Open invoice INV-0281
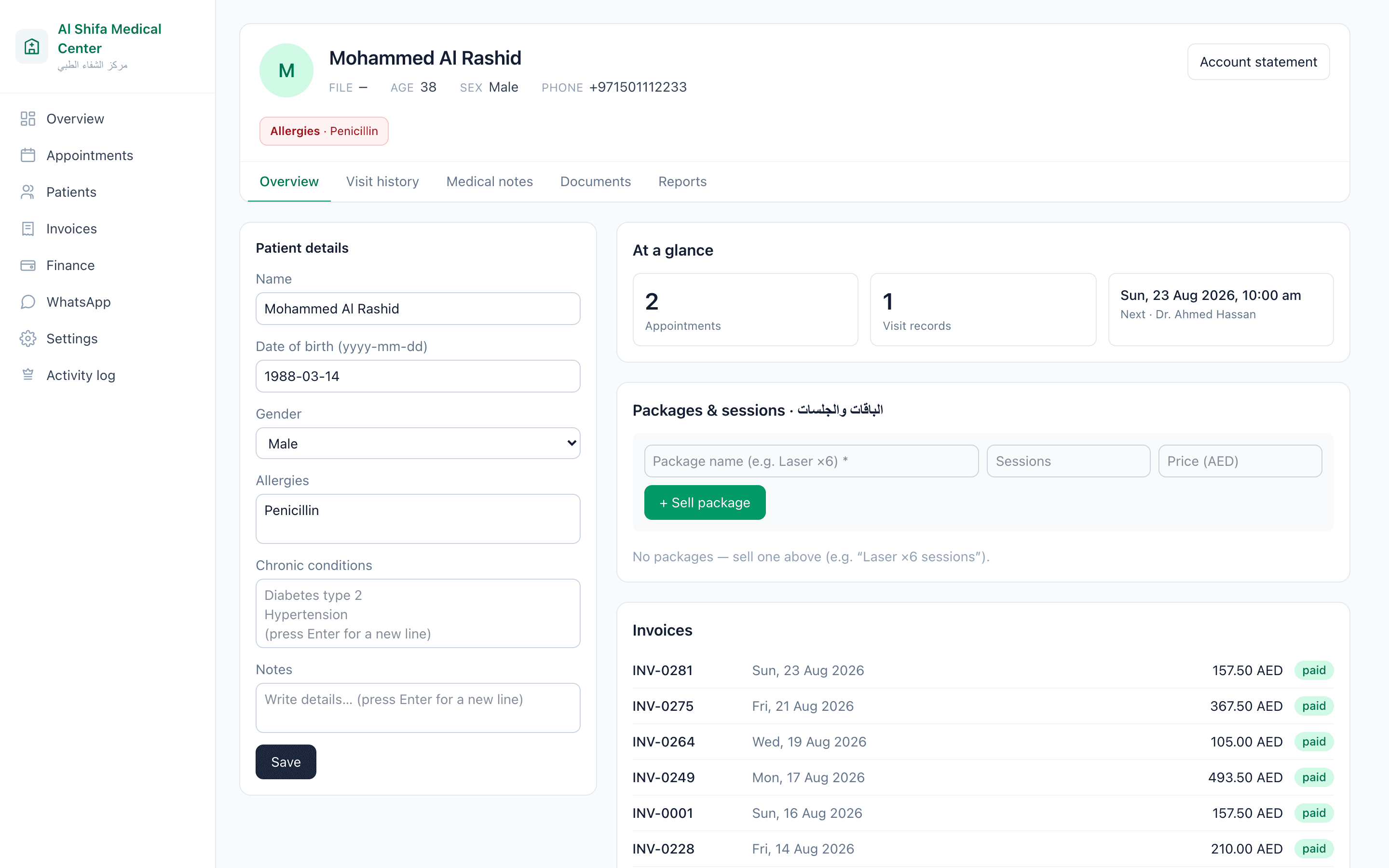Viewport: 1389px width, 868px height. point(982,670)
